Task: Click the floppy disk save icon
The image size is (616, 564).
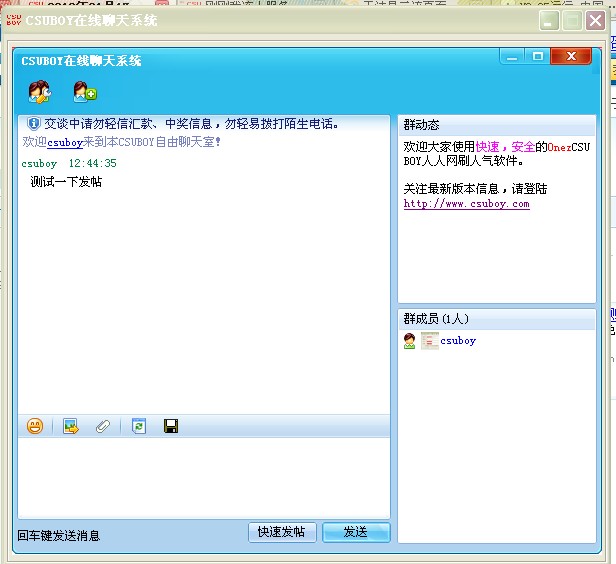Action: click(171, 427)
